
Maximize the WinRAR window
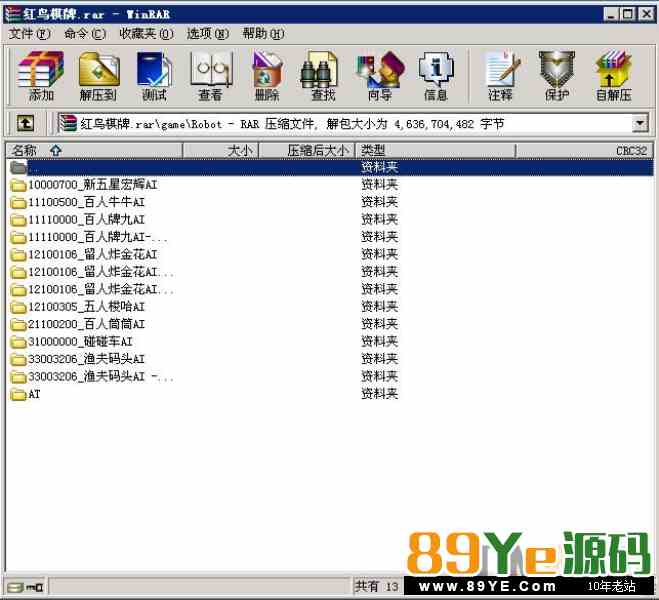(627, 14)
